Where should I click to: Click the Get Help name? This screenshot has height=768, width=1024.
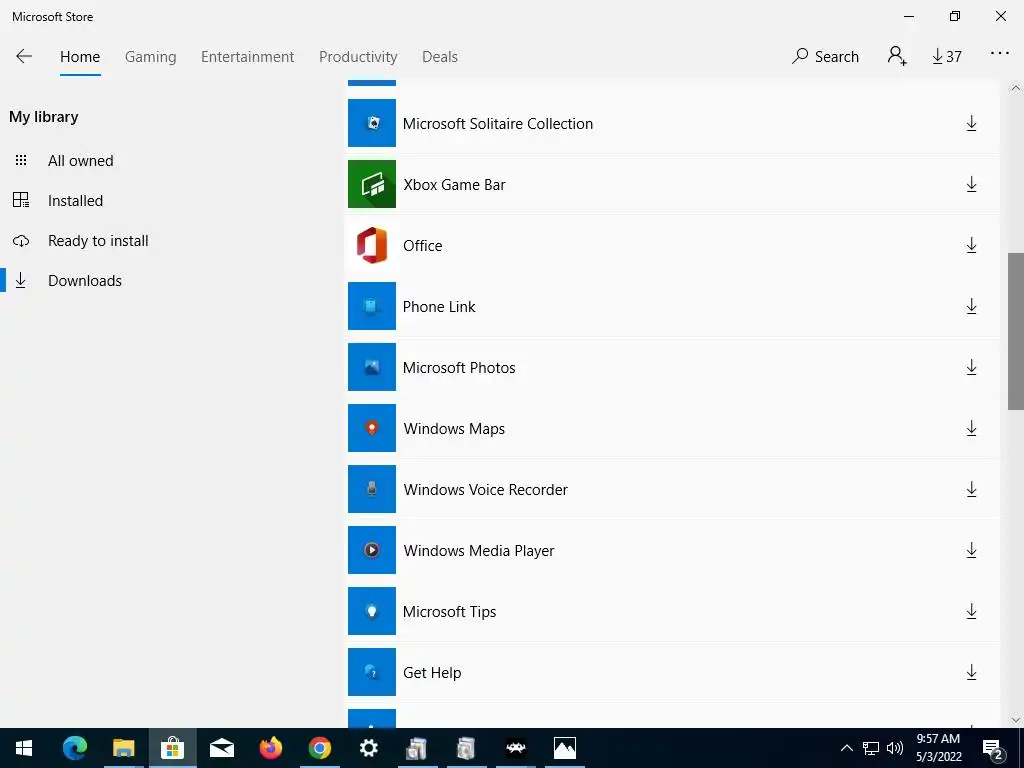pyautogui.click(x=432, y=672)
